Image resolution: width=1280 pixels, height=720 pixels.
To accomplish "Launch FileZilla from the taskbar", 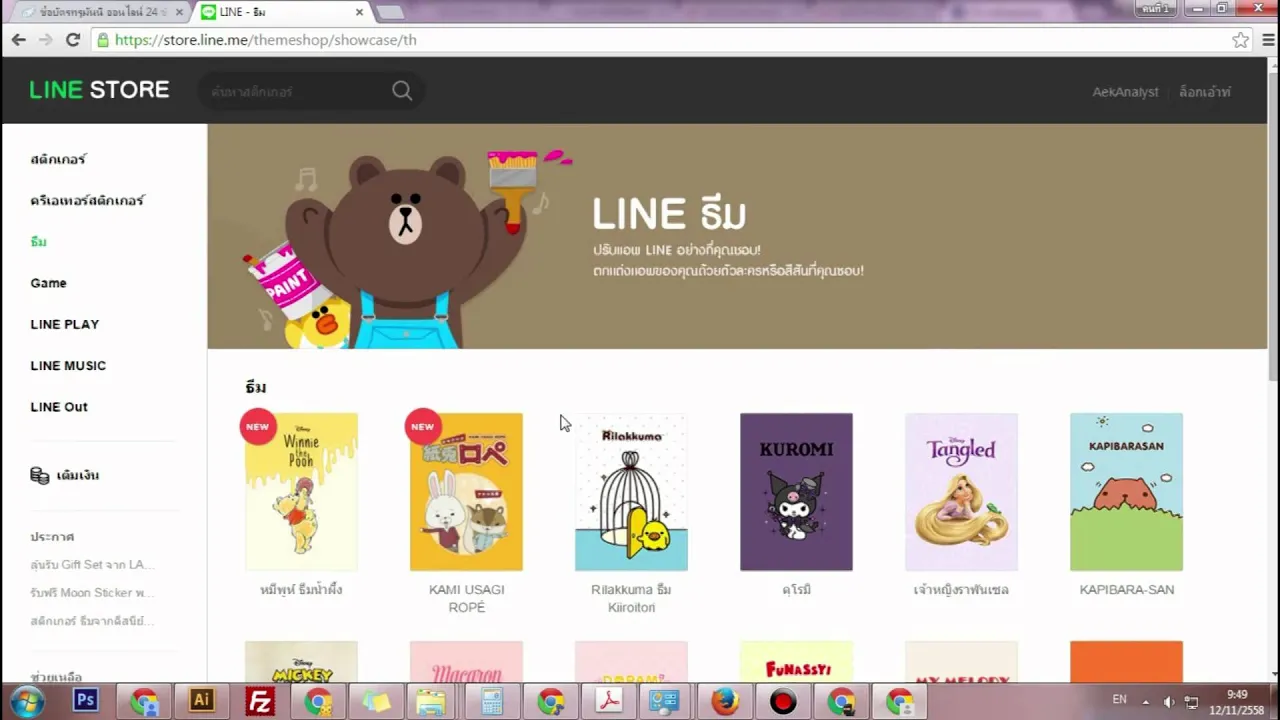I will click(x=260, y=701).
